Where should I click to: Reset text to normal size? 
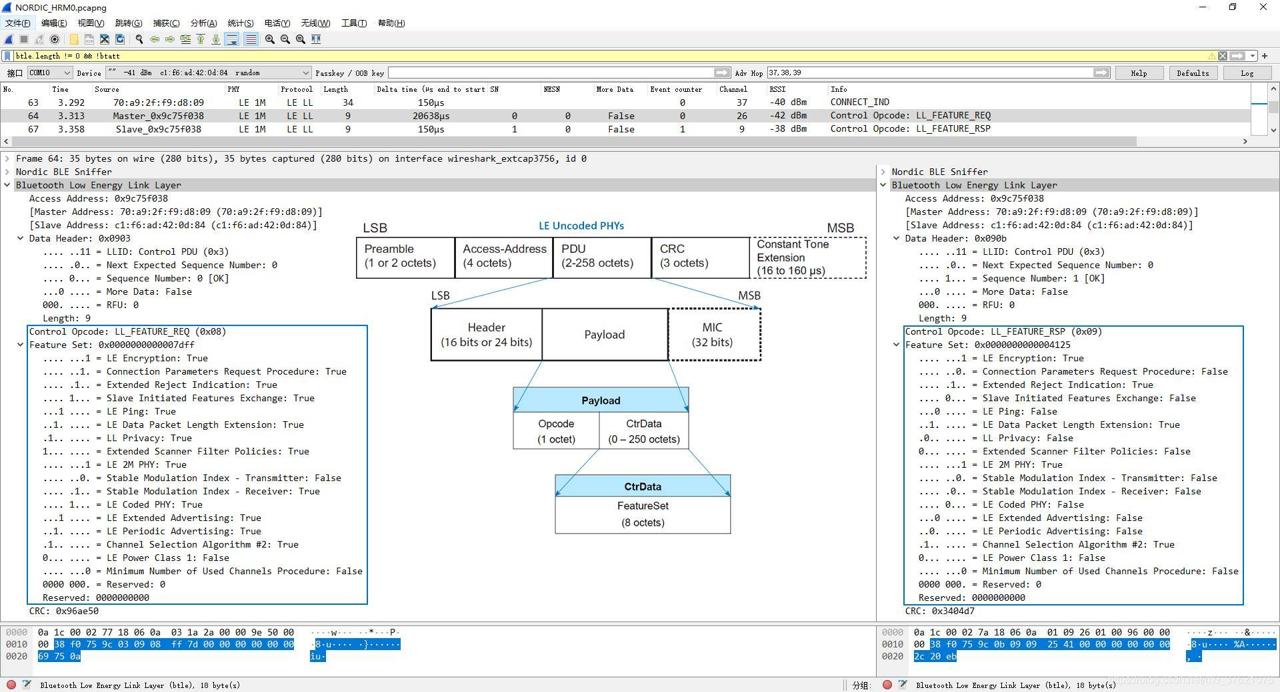coord(300,39)
